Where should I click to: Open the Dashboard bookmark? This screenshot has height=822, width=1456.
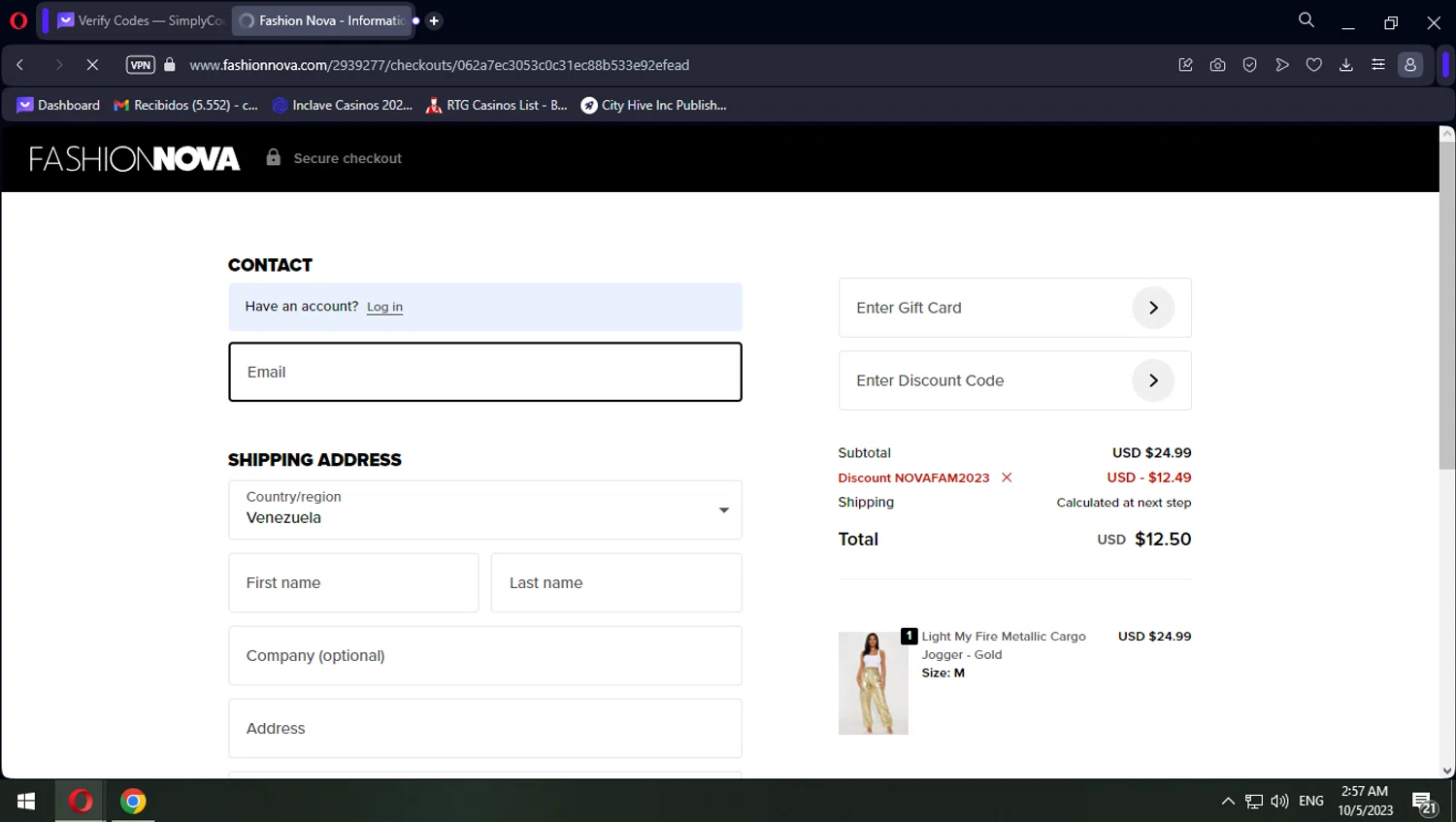click(58, 105)
